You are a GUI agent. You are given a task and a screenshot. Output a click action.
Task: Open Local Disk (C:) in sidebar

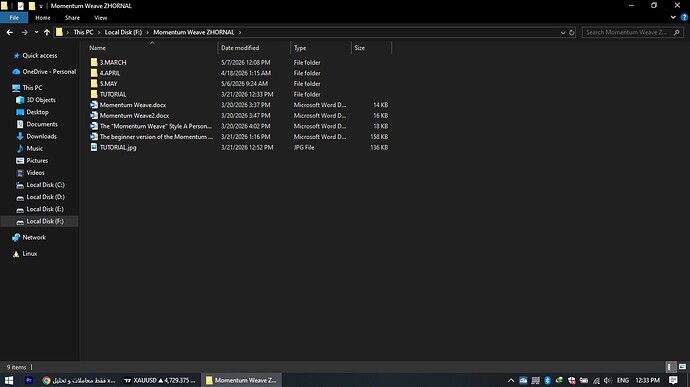click(45, 184)
